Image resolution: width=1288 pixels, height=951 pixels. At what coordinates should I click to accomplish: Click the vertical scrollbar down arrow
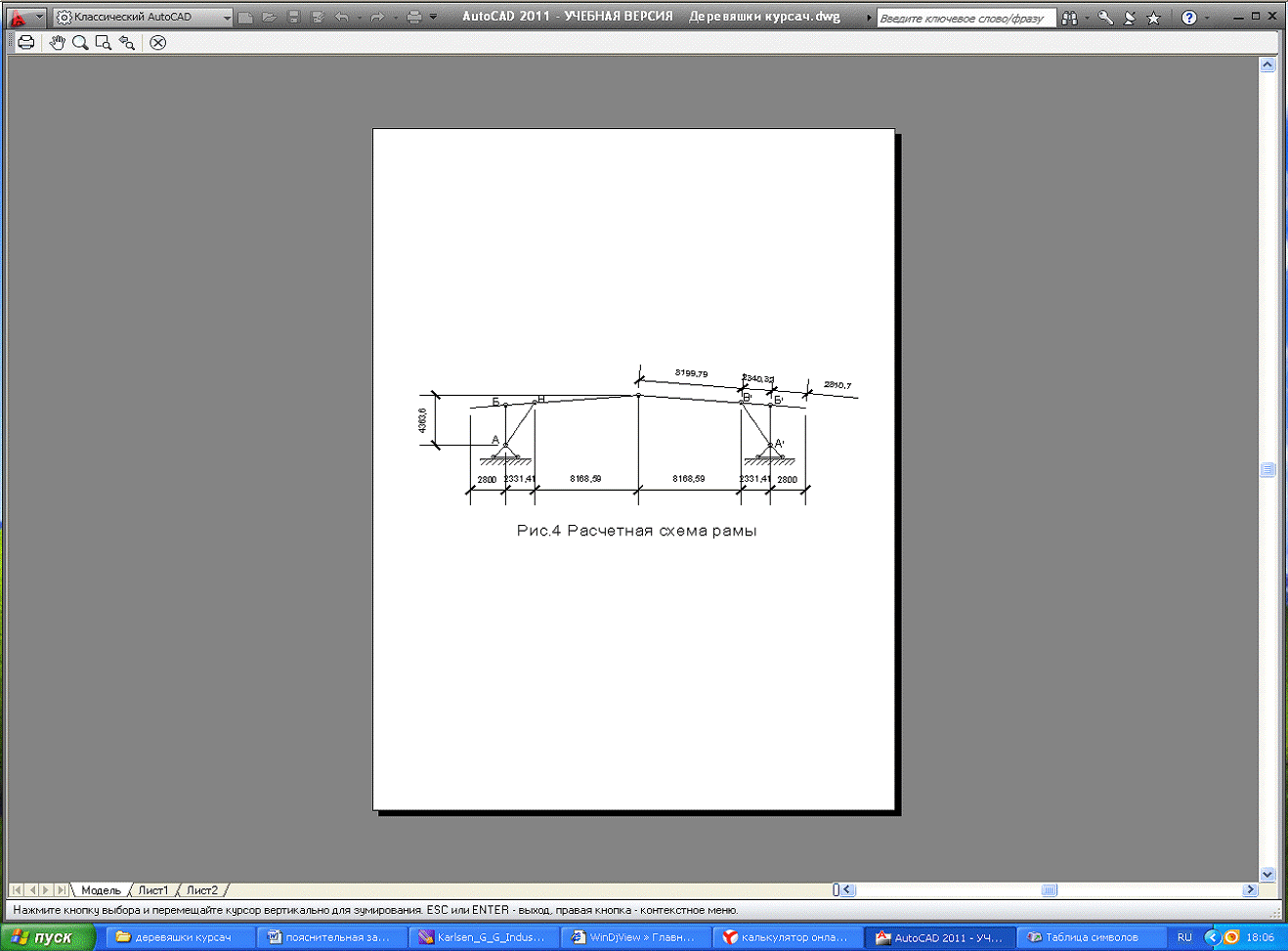(1267, 875)
